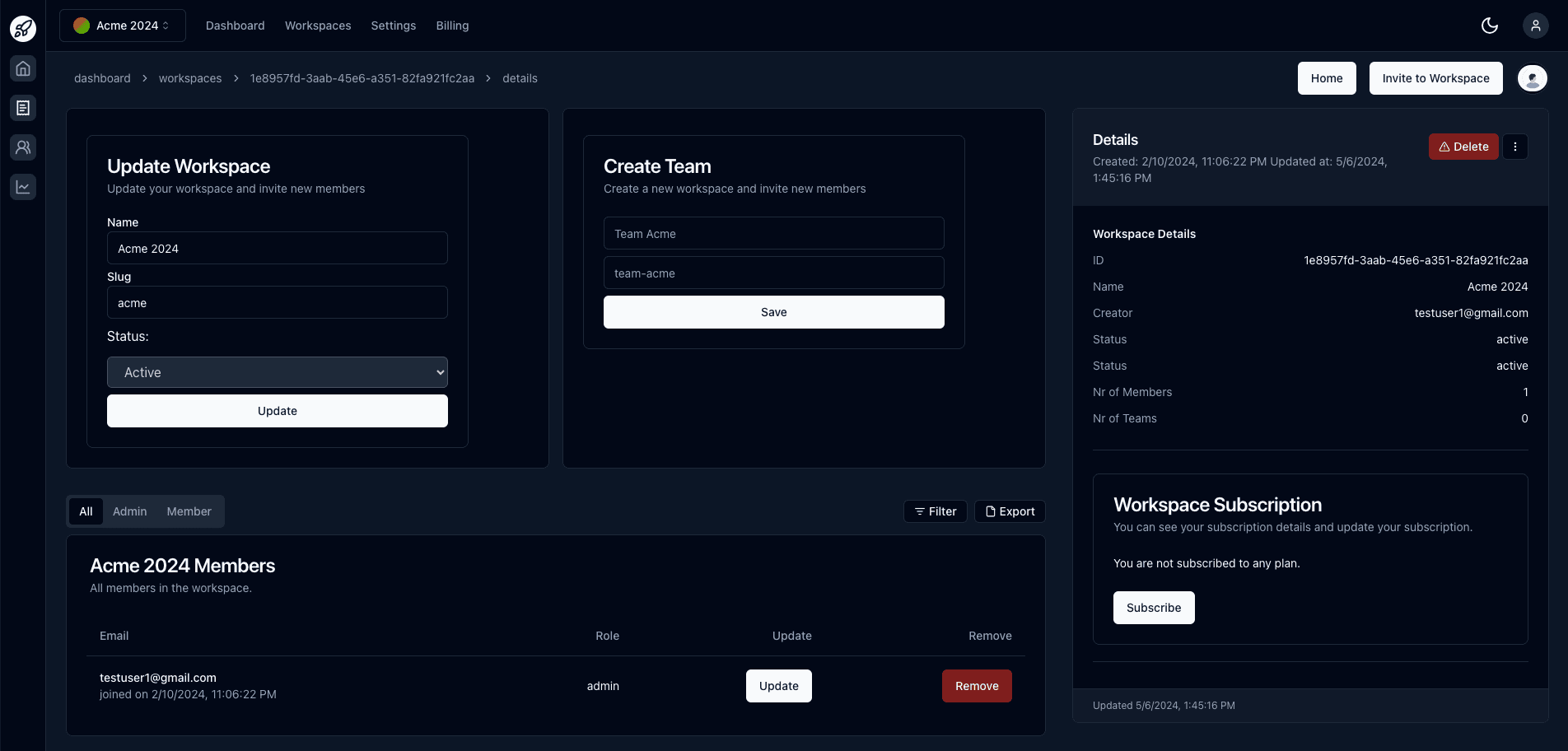Open Billing in top navigation
This screenshot has width=1568, height=751.
[452, 26]
